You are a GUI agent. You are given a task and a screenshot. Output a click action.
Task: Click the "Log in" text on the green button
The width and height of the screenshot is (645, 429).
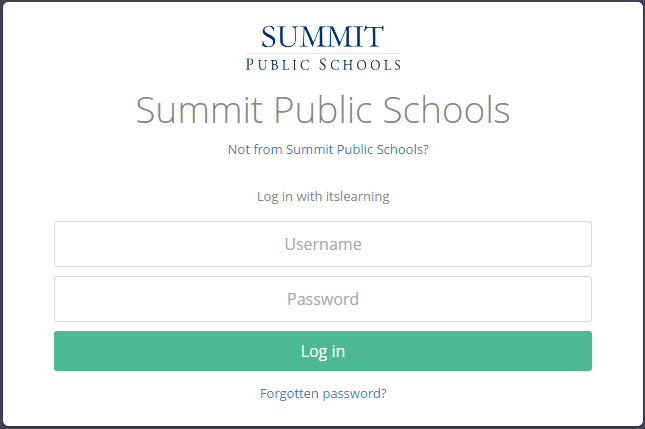tap(323, 351)
